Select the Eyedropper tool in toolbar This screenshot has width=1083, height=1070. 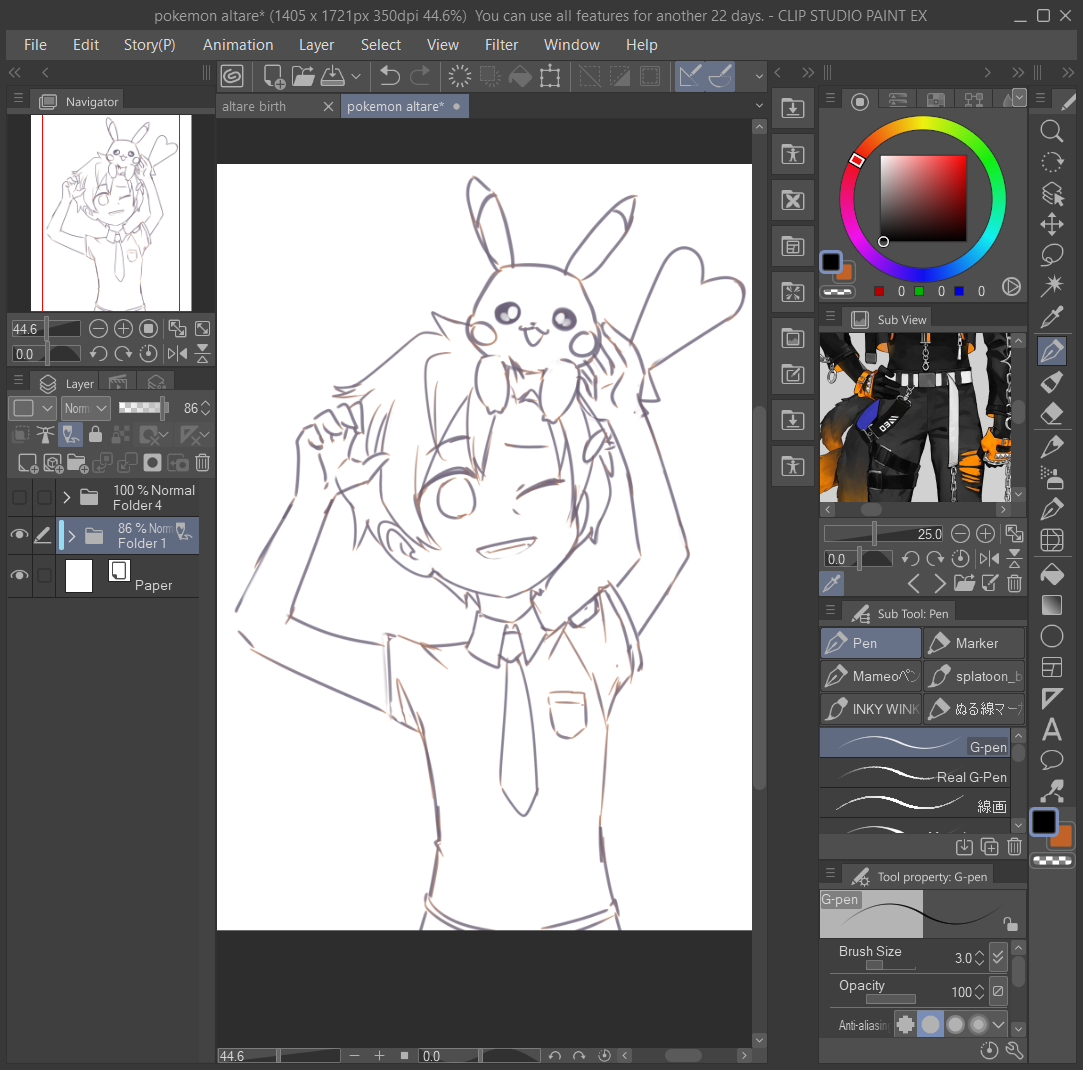[x=1051, y=316]
